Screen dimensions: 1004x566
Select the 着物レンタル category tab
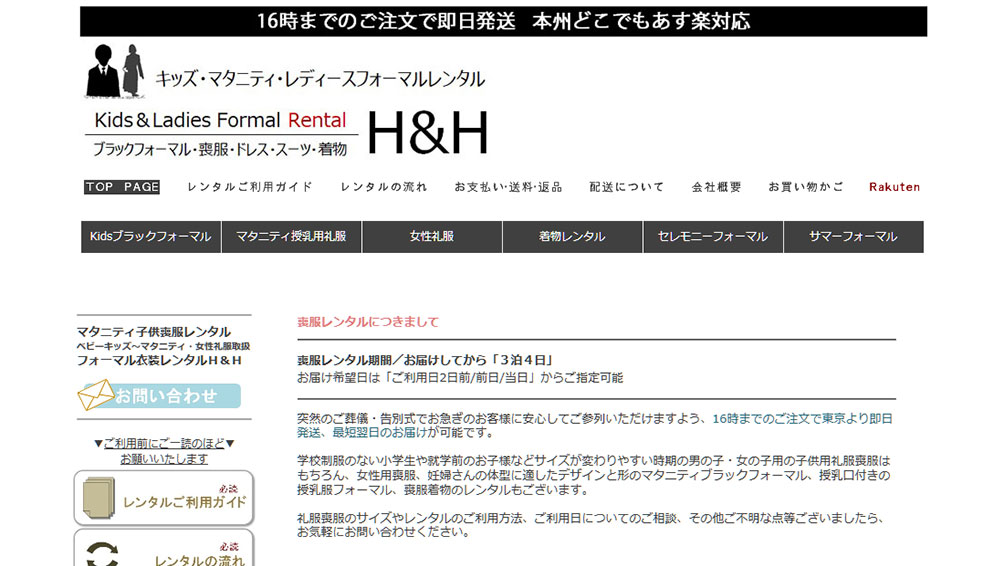[x=572, y=237]
